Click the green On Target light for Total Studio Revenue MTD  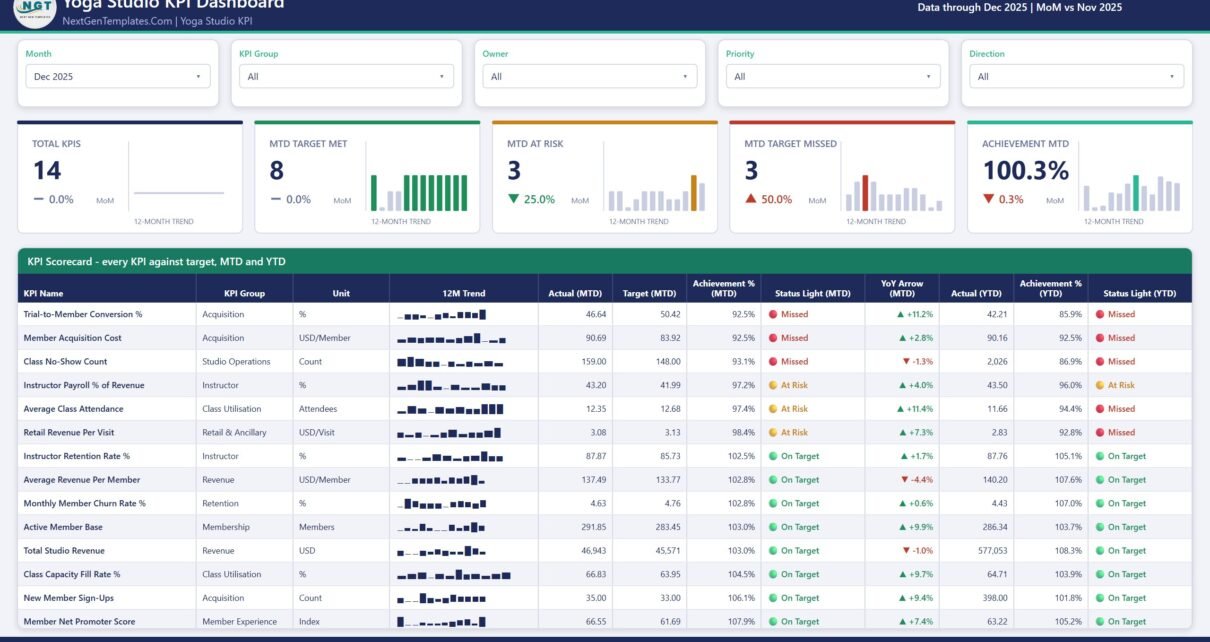pos(773,551)
